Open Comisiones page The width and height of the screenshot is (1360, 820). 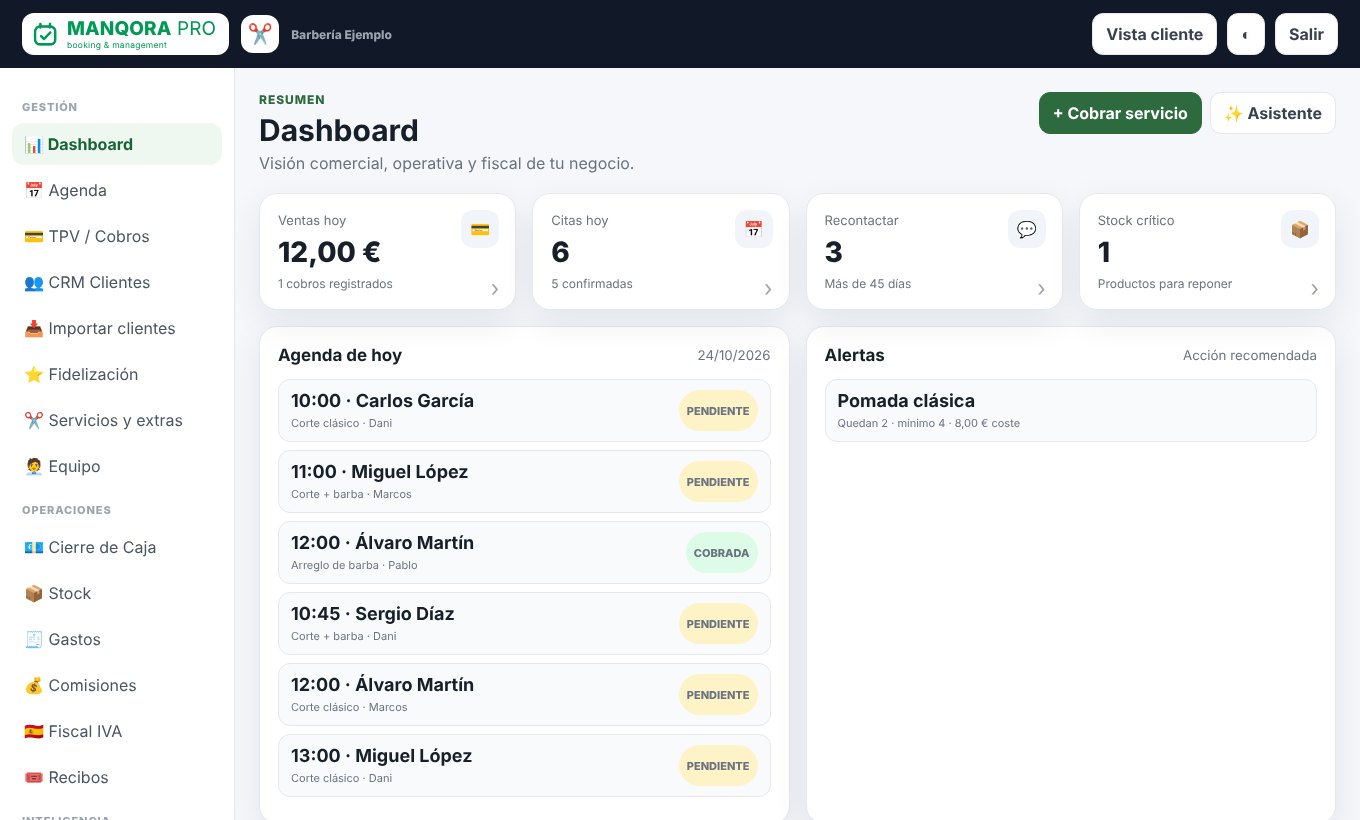pyautogui.click(x=117, y=685)
